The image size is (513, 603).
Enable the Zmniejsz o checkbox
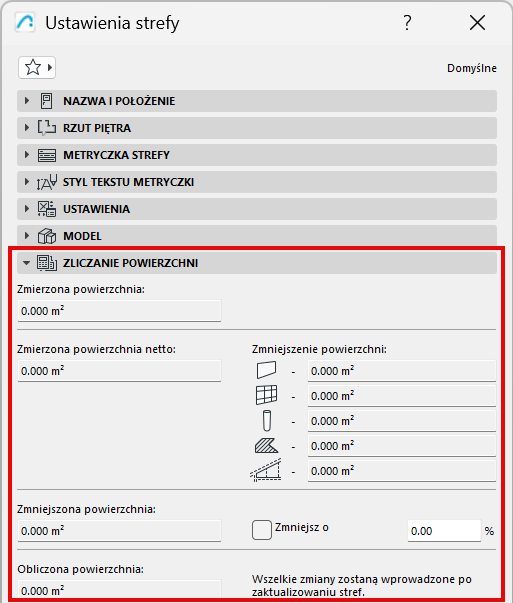261,530
